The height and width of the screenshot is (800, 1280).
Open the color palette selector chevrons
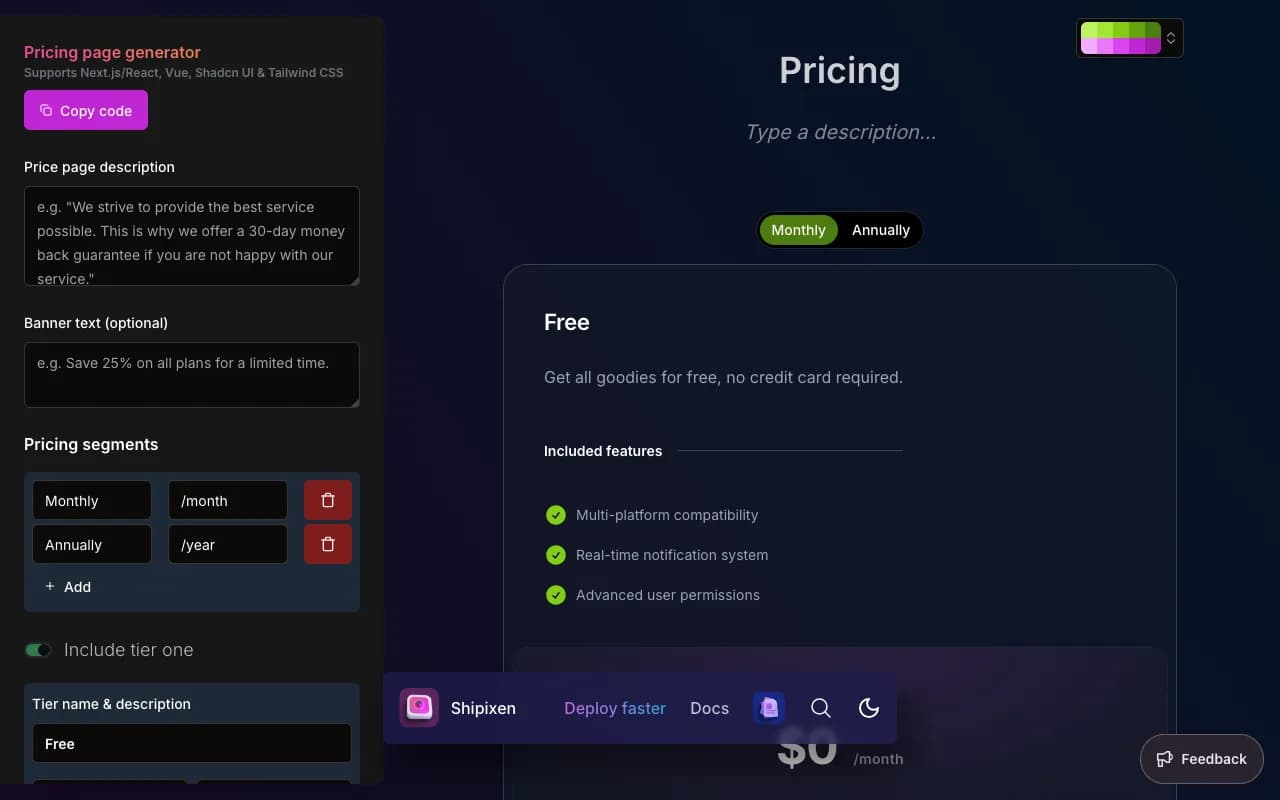pyautogui.click(x=1170, y=37)
